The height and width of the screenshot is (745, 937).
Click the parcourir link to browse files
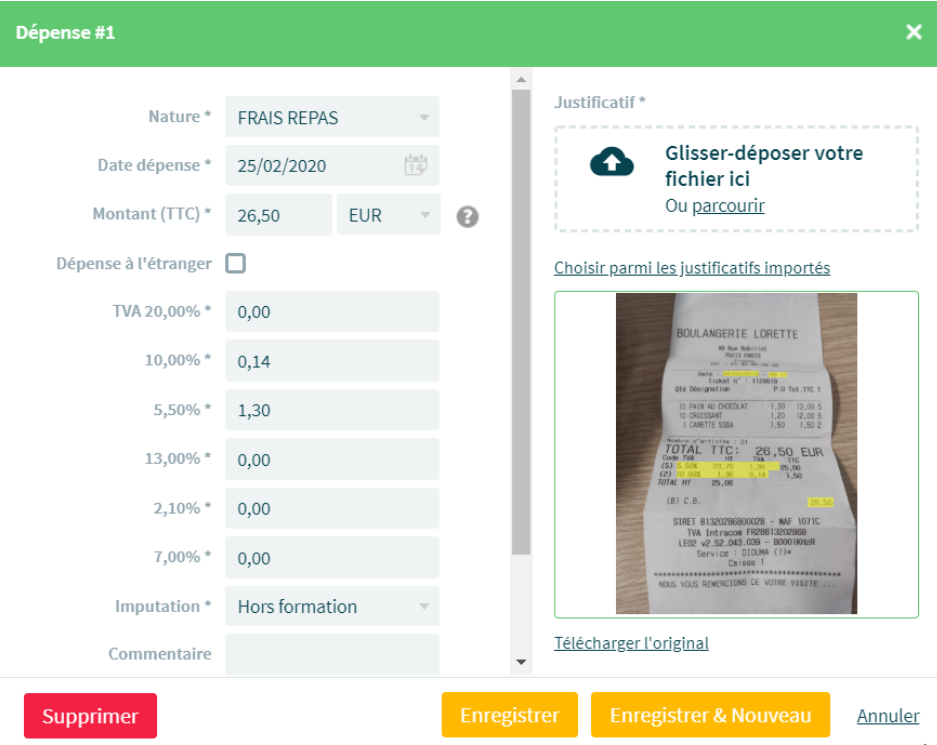(728, 206)
